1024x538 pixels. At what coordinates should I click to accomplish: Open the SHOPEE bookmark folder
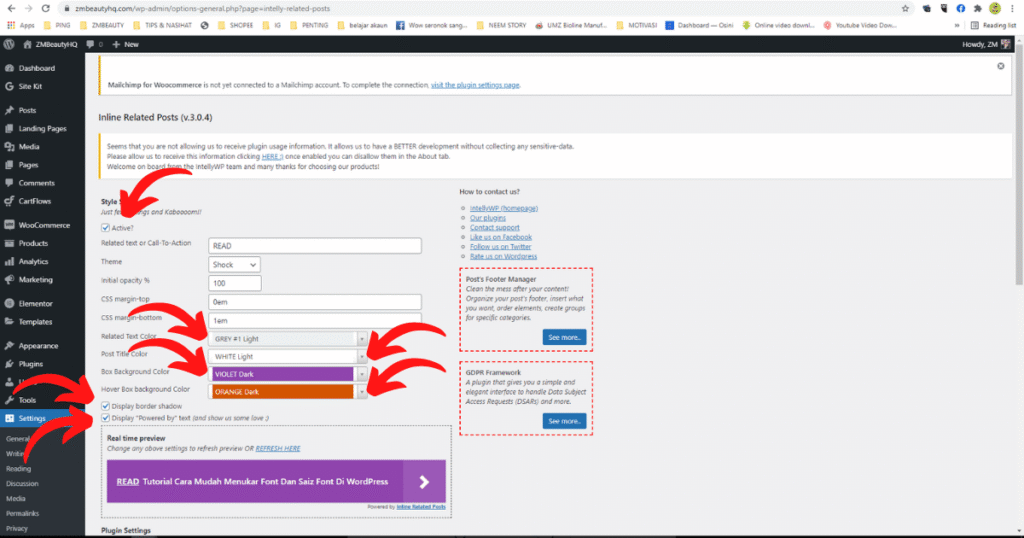coord(235,25)
